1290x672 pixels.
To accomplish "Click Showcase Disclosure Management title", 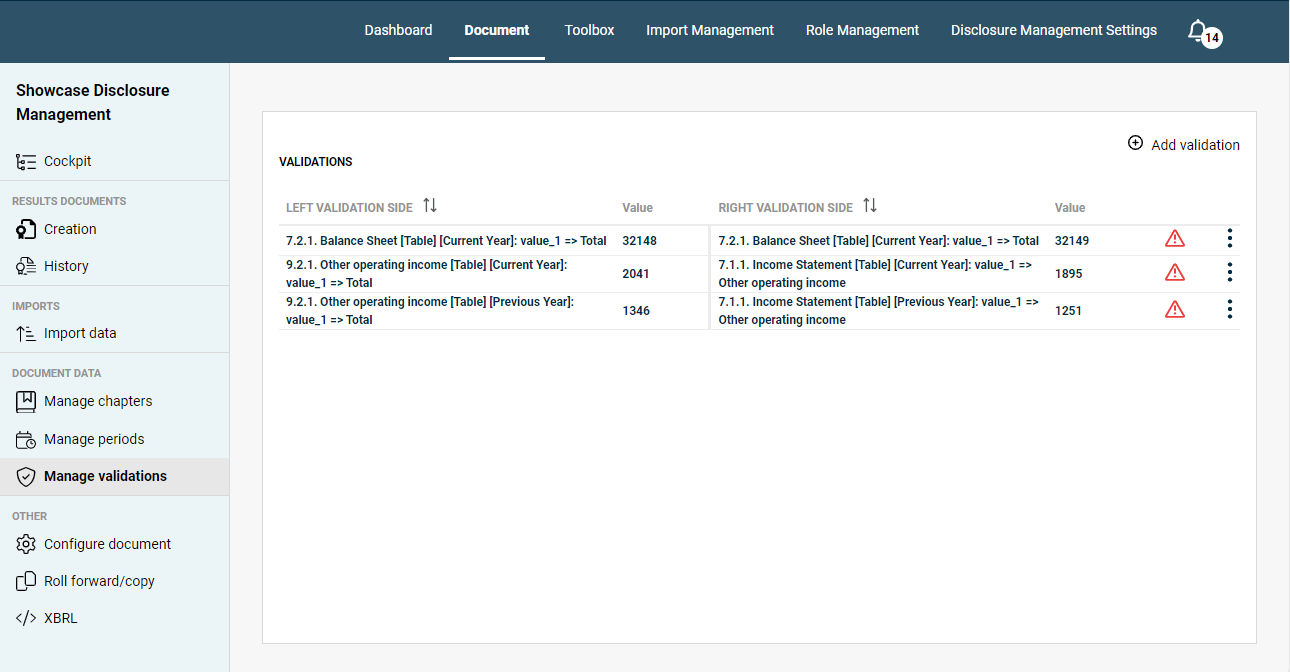I will pyautogui.click(x=93, y=102).
